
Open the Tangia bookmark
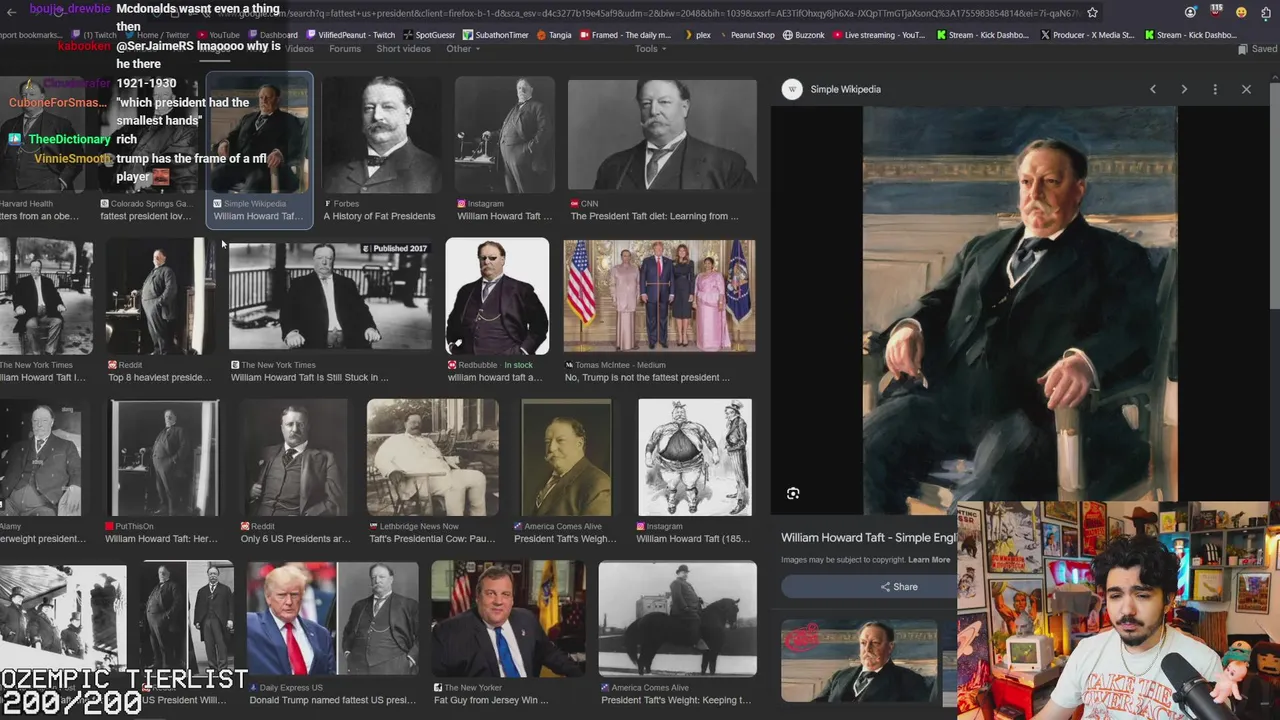click(554, 35)
